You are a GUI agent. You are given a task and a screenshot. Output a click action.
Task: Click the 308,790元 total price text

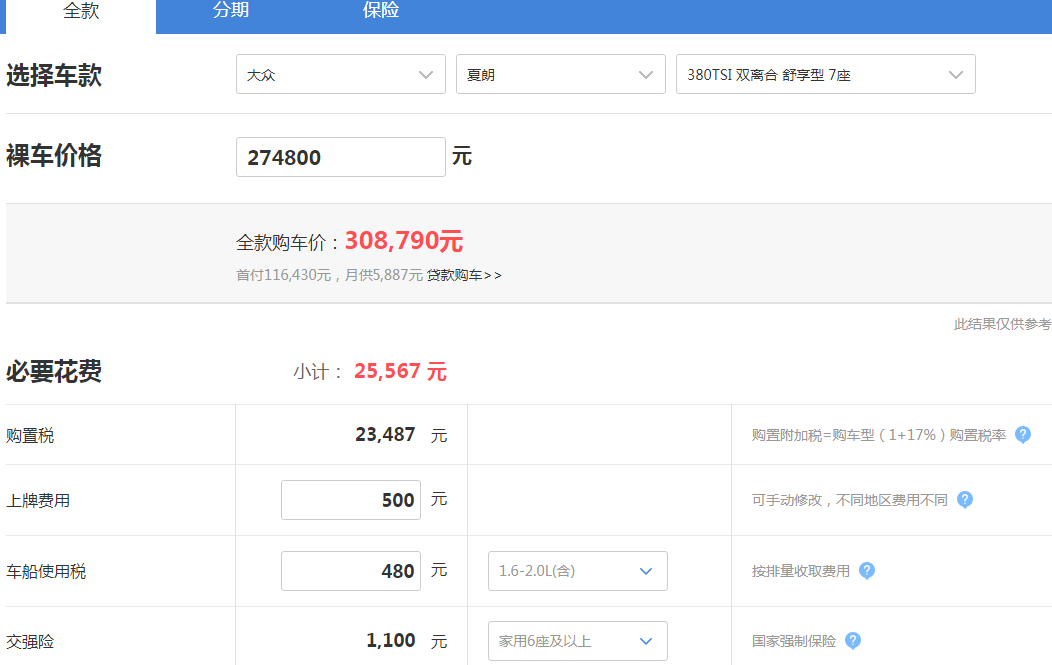[404, 241]
